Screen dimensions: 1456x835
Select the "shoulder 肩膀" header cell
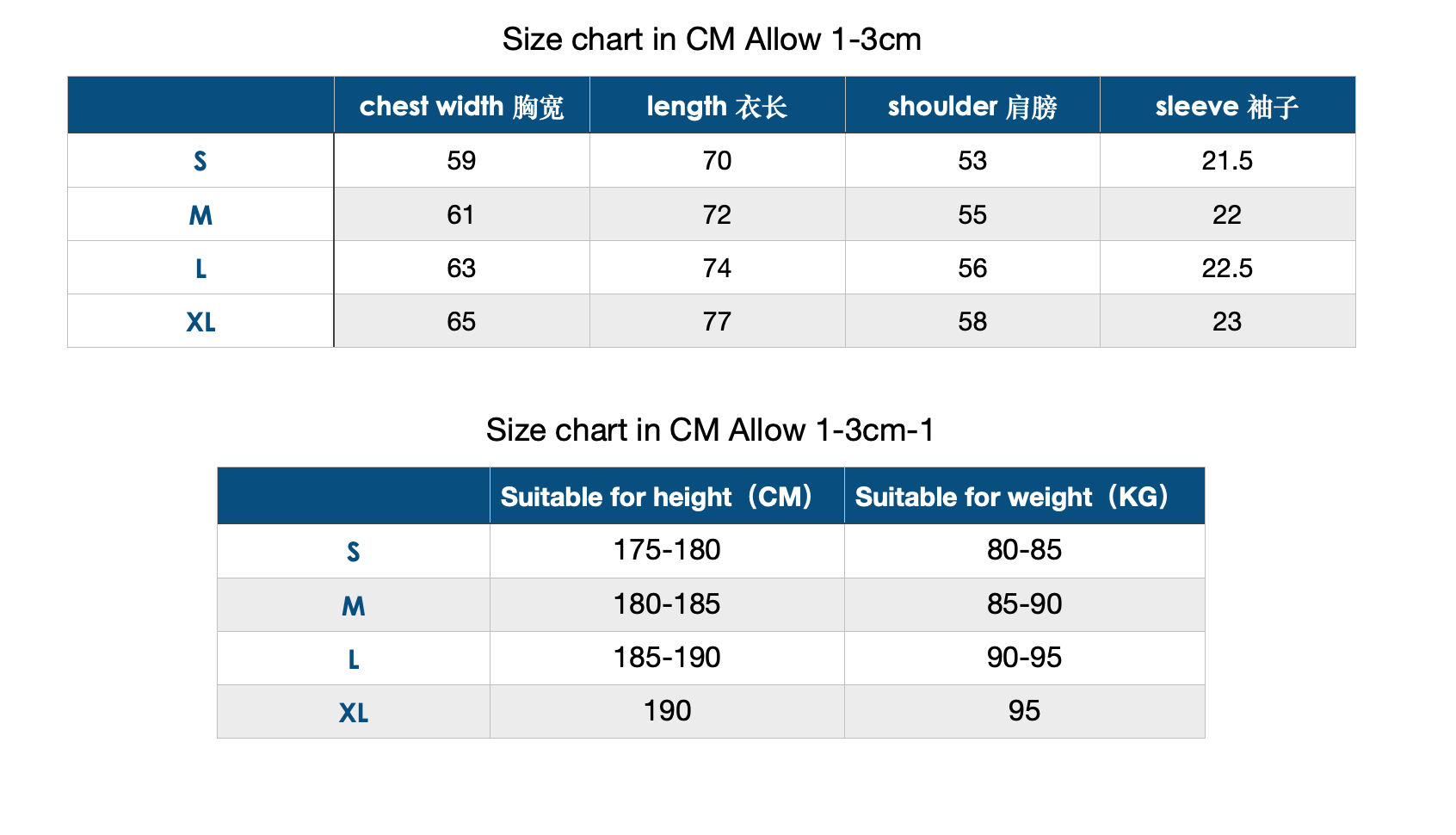pyautogui.click(x=972, y=106)
